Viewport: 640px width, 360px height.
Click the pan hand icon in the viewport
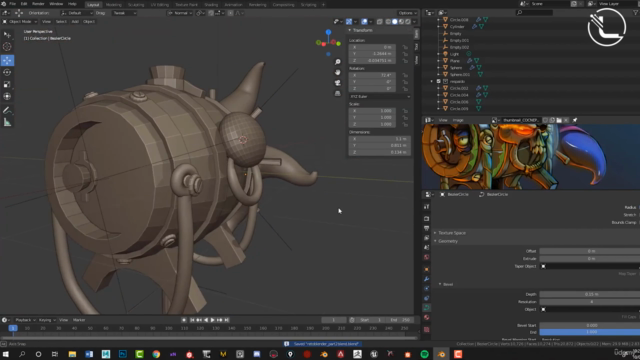pyautogui.click(x=338, y=72)
